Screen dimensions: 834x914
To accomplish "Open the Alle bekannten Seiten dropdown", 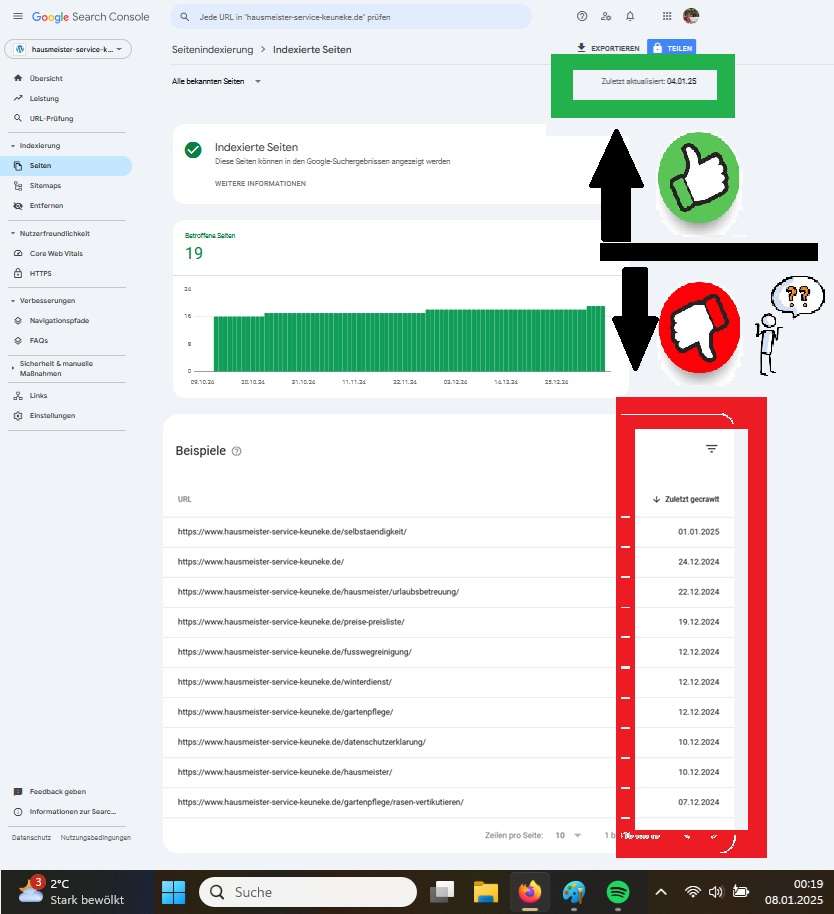I will [x=216, y=82].
